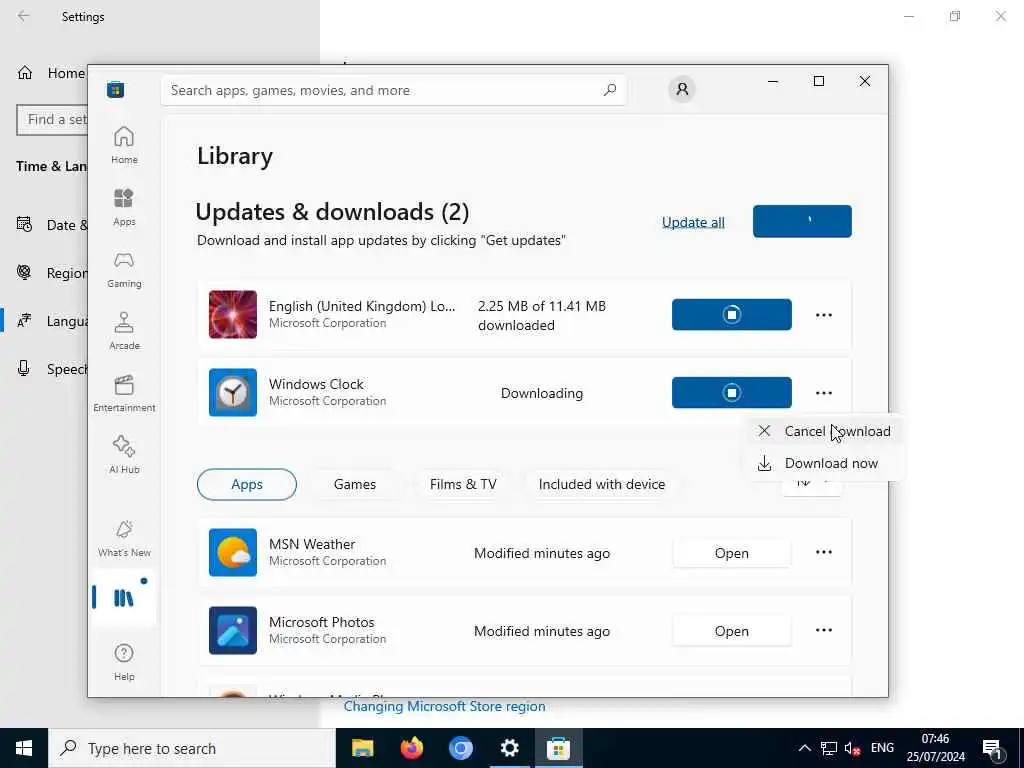
Task: Select the Apps filter tab
Action: pyautogui.click(x=247, y=485)
